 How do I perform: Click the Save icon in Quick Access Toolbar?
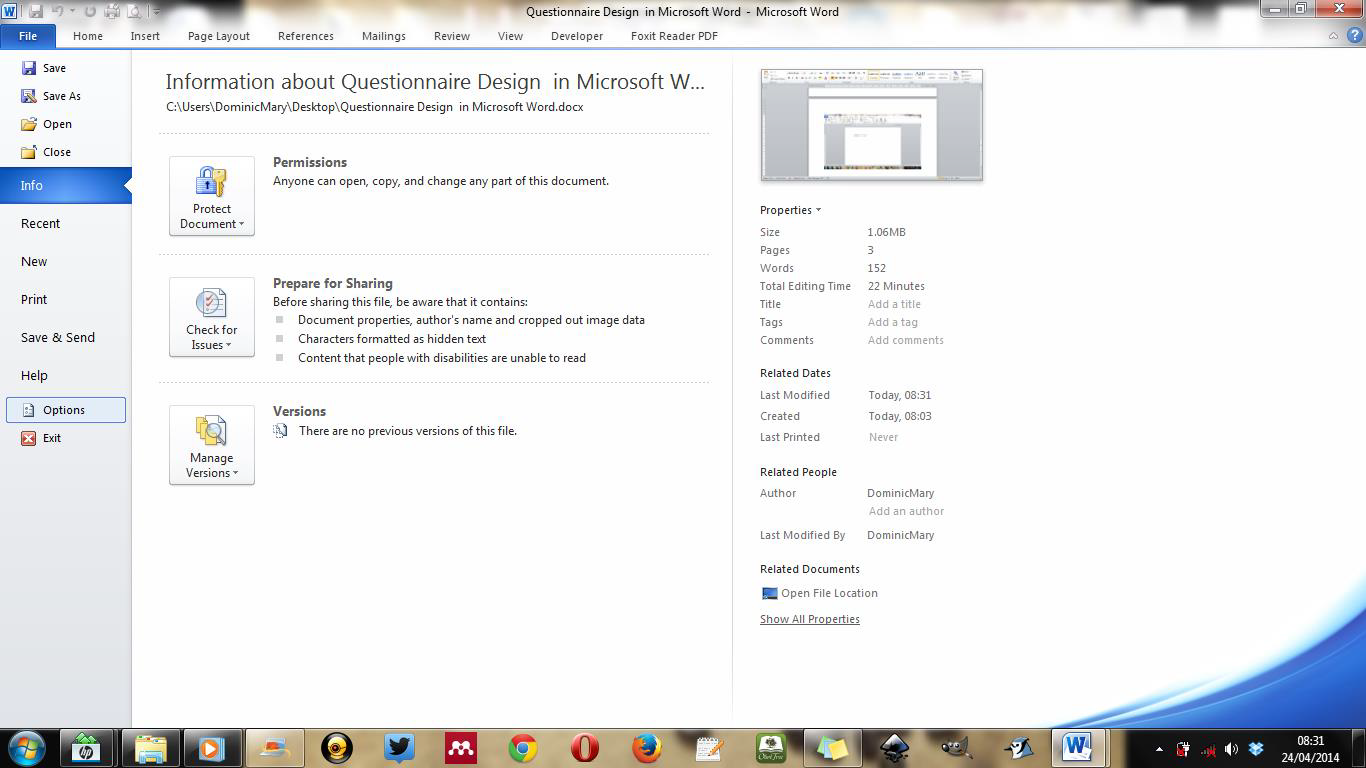tap(36, 11)
